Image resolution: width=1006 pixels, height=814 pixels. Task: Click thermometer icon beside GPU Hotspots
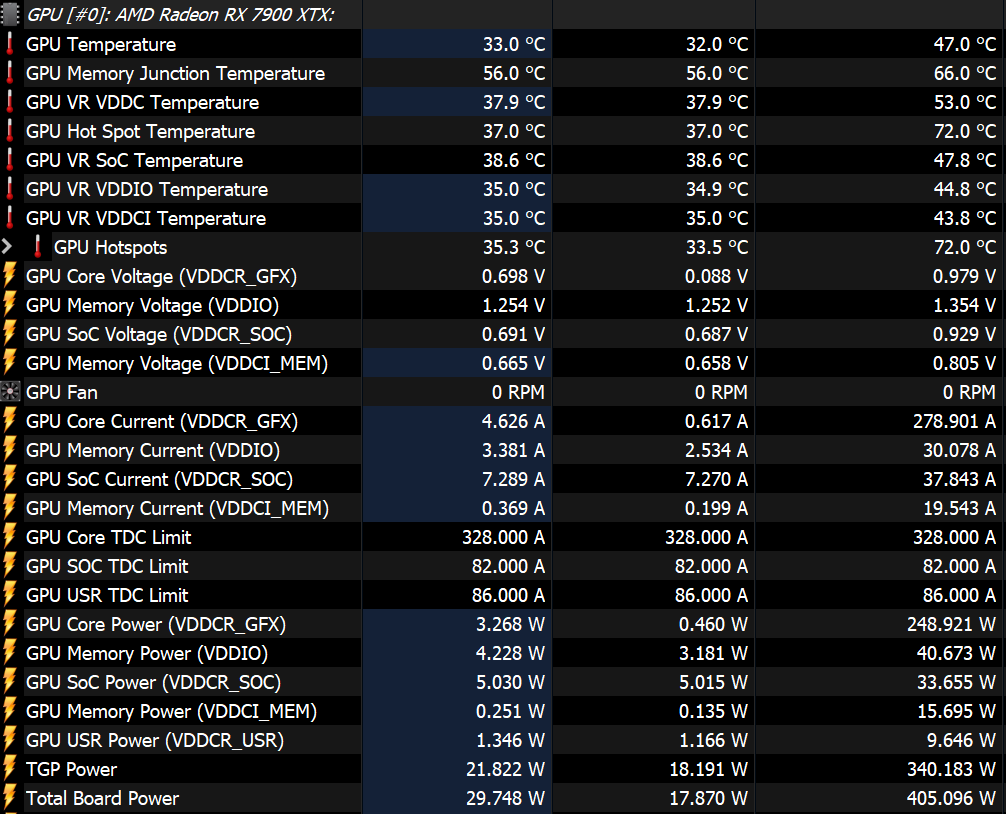point(38,246)
